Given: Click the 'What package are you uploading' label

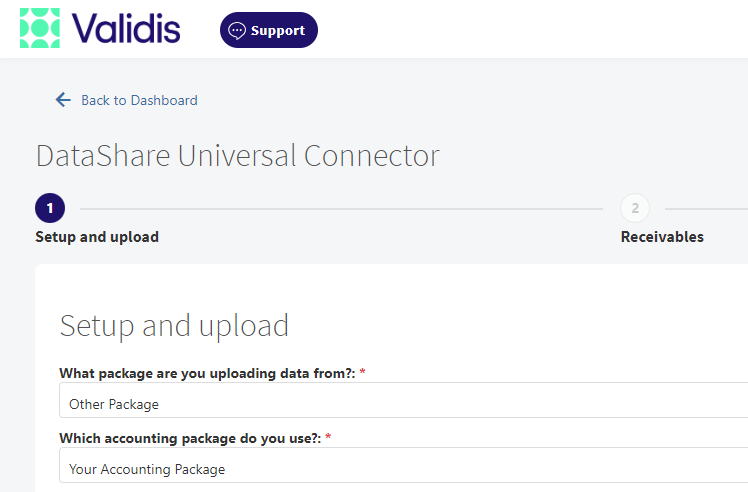Looking at the screenshot, I should 207,373.
